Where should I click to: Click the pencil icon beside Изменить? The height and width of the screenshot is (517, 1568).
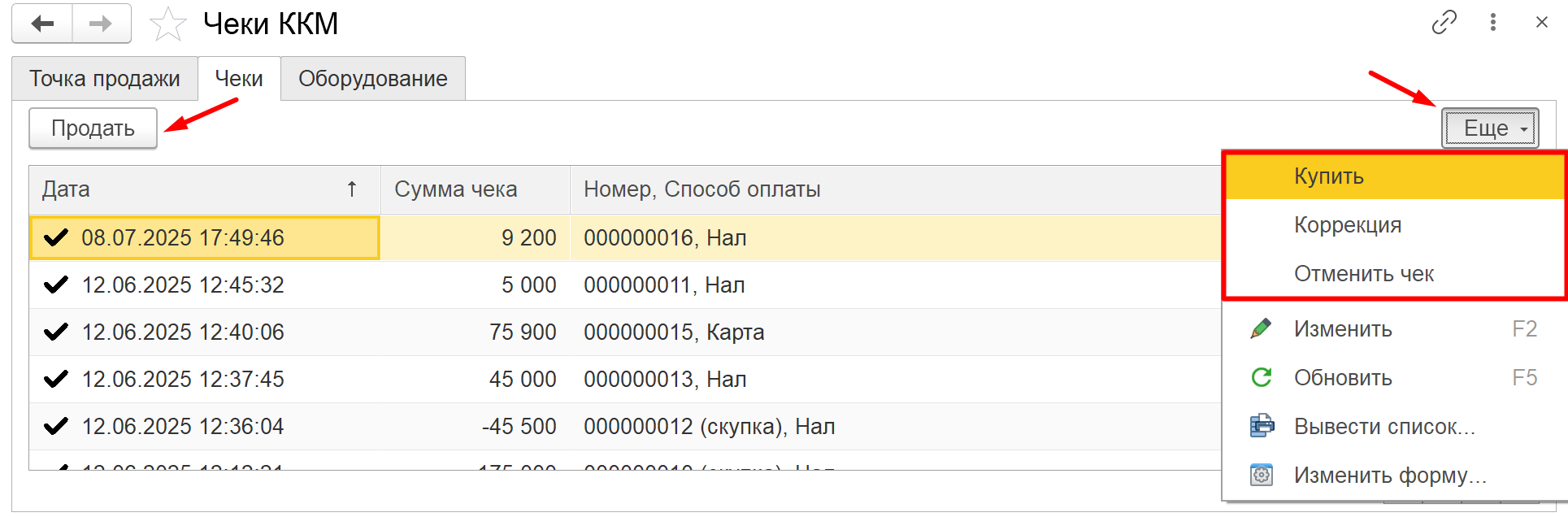[x=1261, y=328]
